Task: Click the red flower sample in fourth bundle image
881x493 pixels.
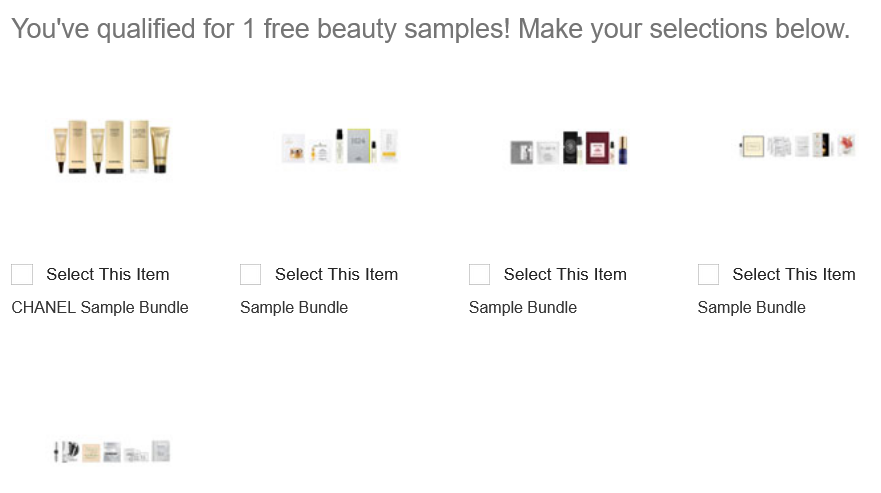Action: 847,143
